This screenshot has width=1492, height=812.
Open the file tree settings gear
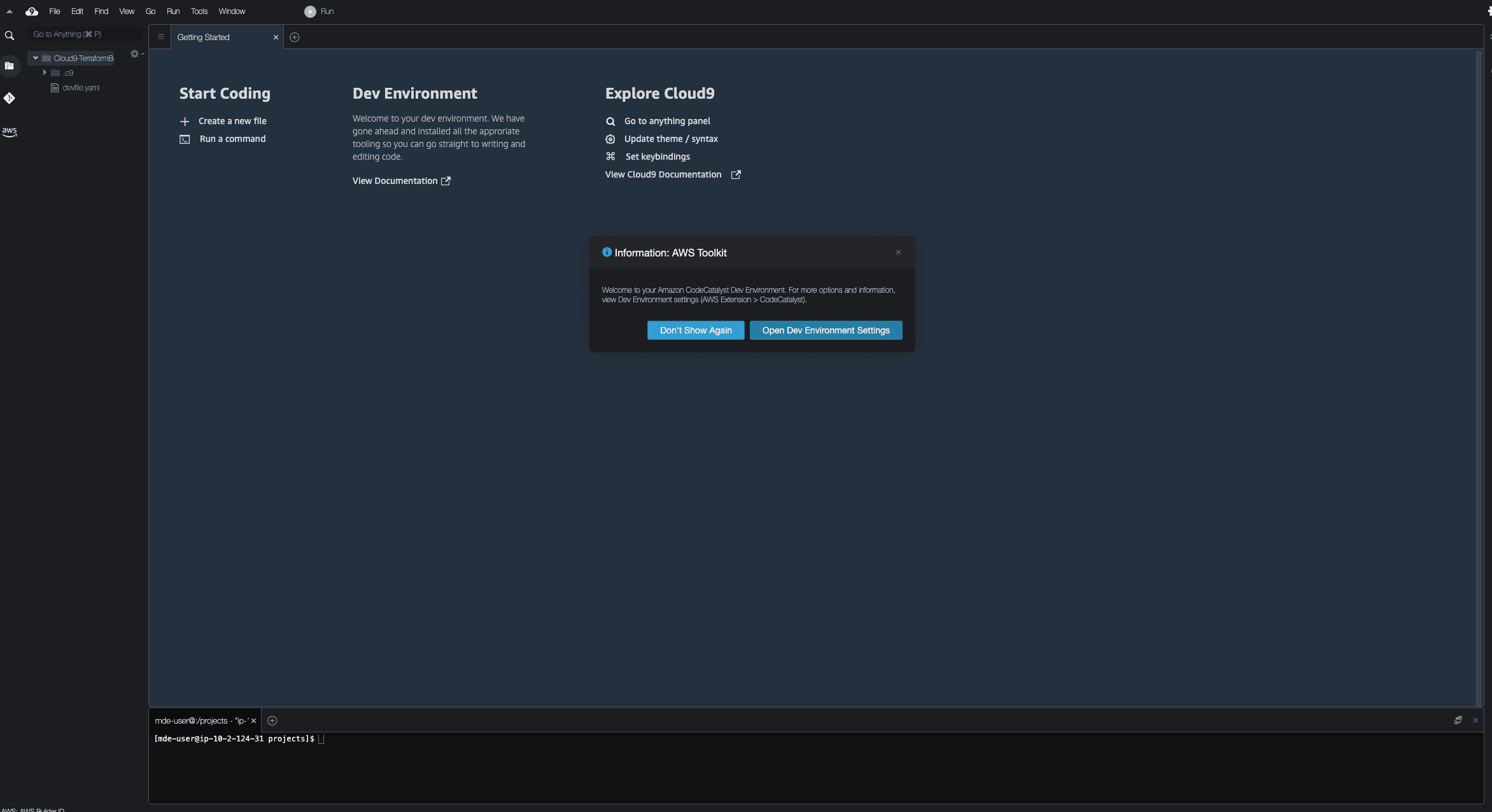(135, 54)
